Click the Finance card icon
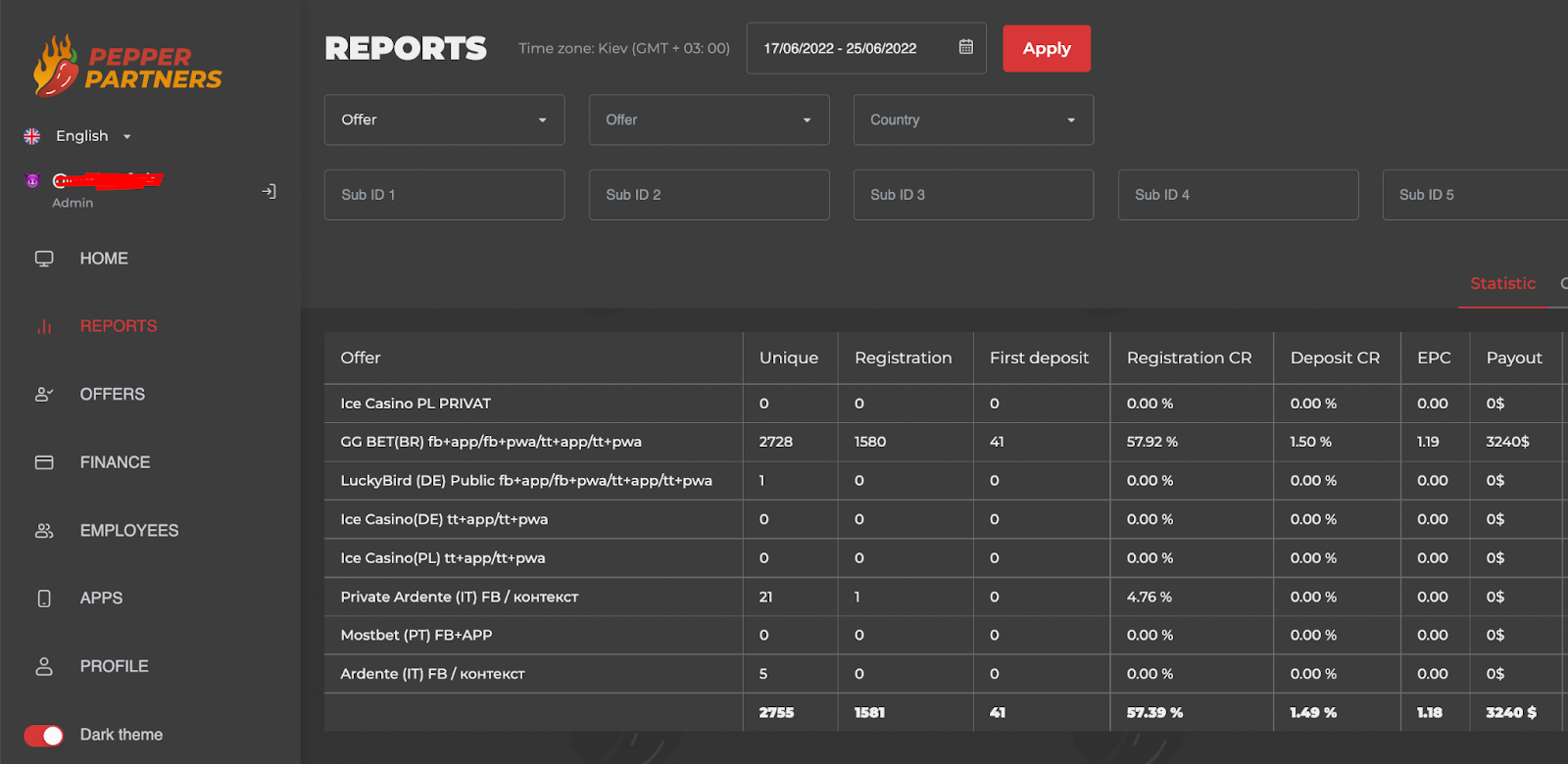Screen dimensions: 1568x764 click(44, 462)
